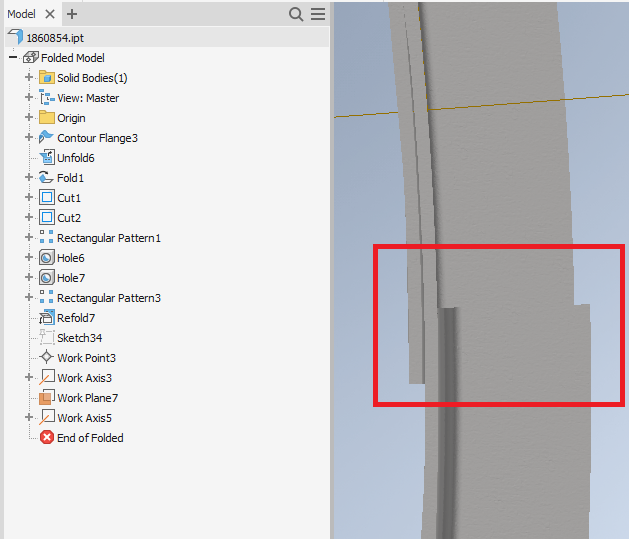Open the Model browser hamburger menu
Viewport: 629px width, 539px height.
pos(318,14)
